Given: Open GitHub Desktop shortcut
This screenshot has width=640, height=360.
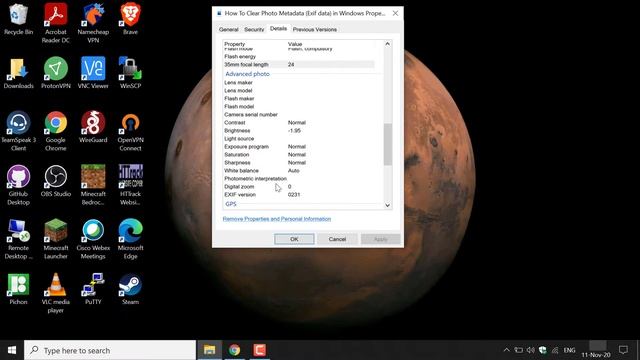Looking at the screenshot, I should pos(18,185).
